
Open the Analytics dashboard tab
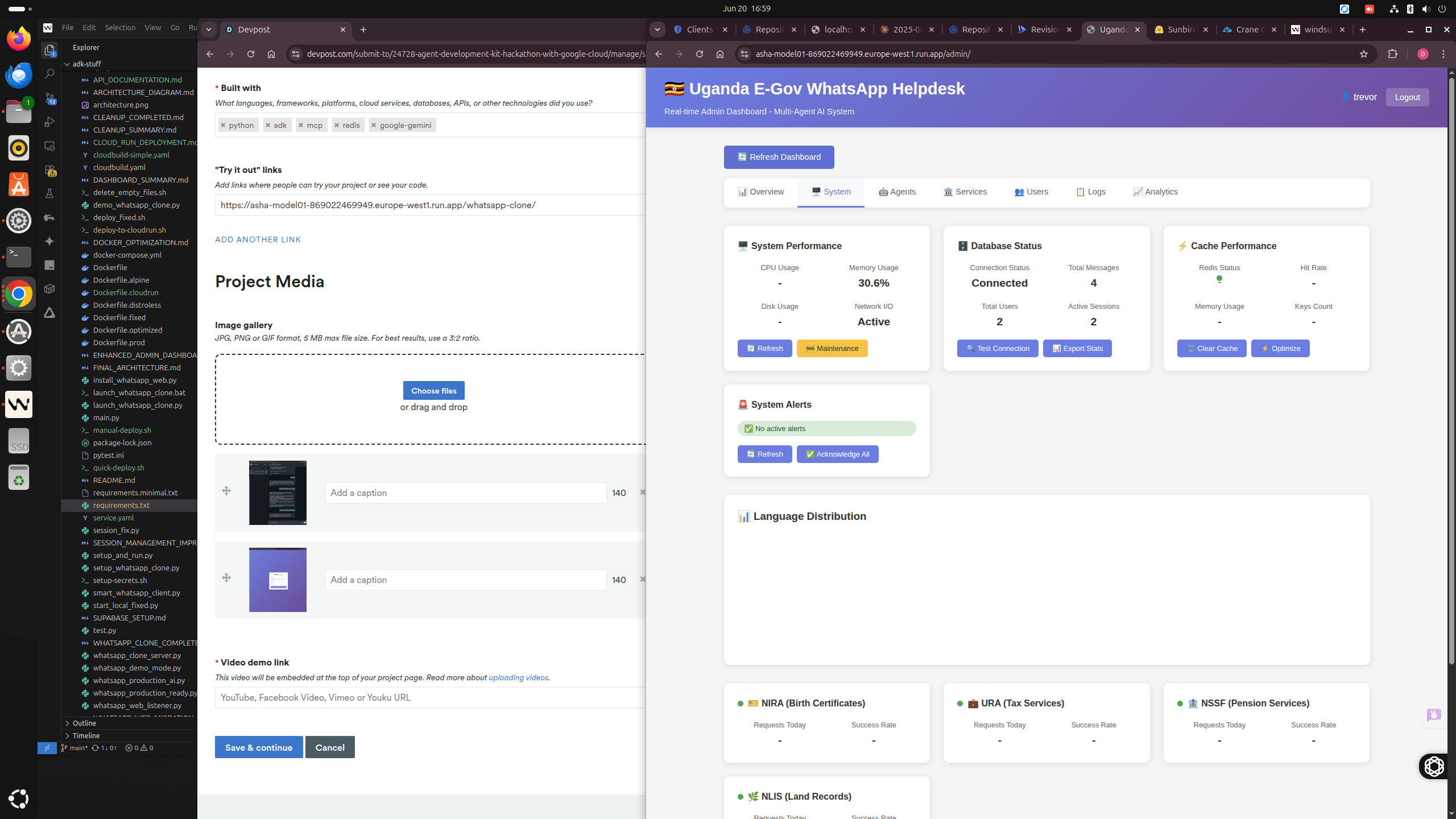[1155, 192]
